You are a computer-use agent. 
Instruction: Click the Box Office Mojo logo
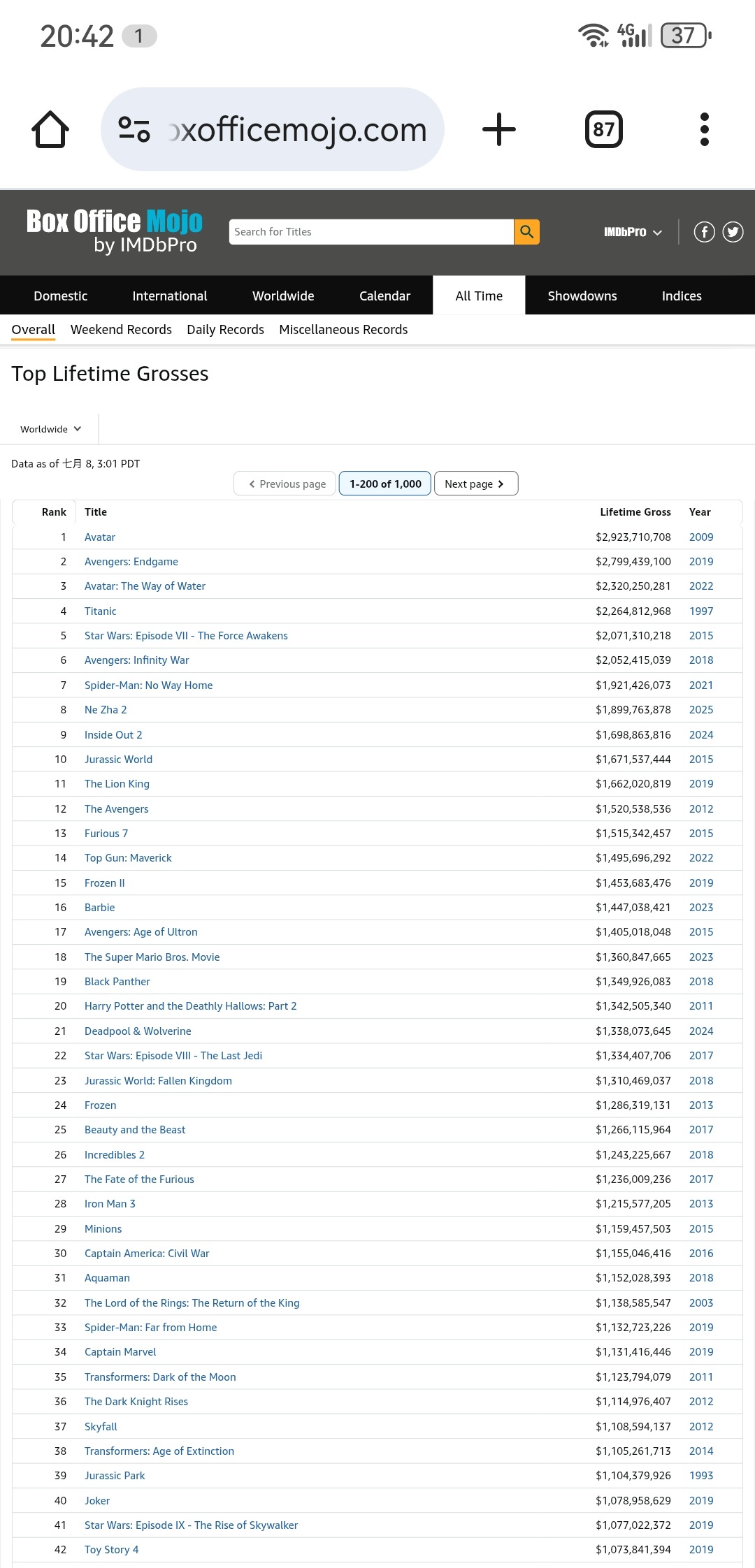click(x=114, y=231)
